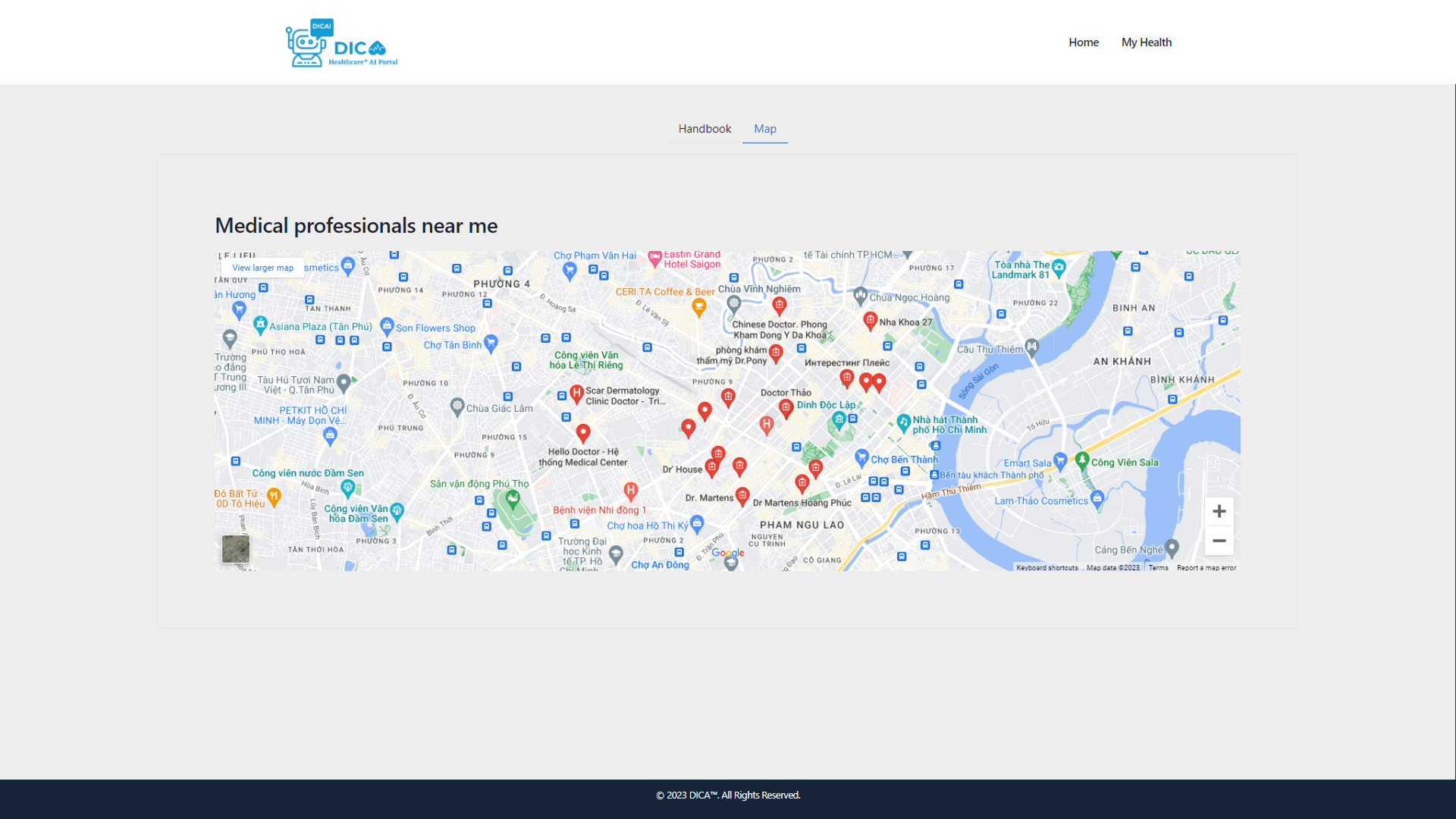Zoom in on the map
Viewport: 1456px width, 819px height.
(x=1219, y=512)
